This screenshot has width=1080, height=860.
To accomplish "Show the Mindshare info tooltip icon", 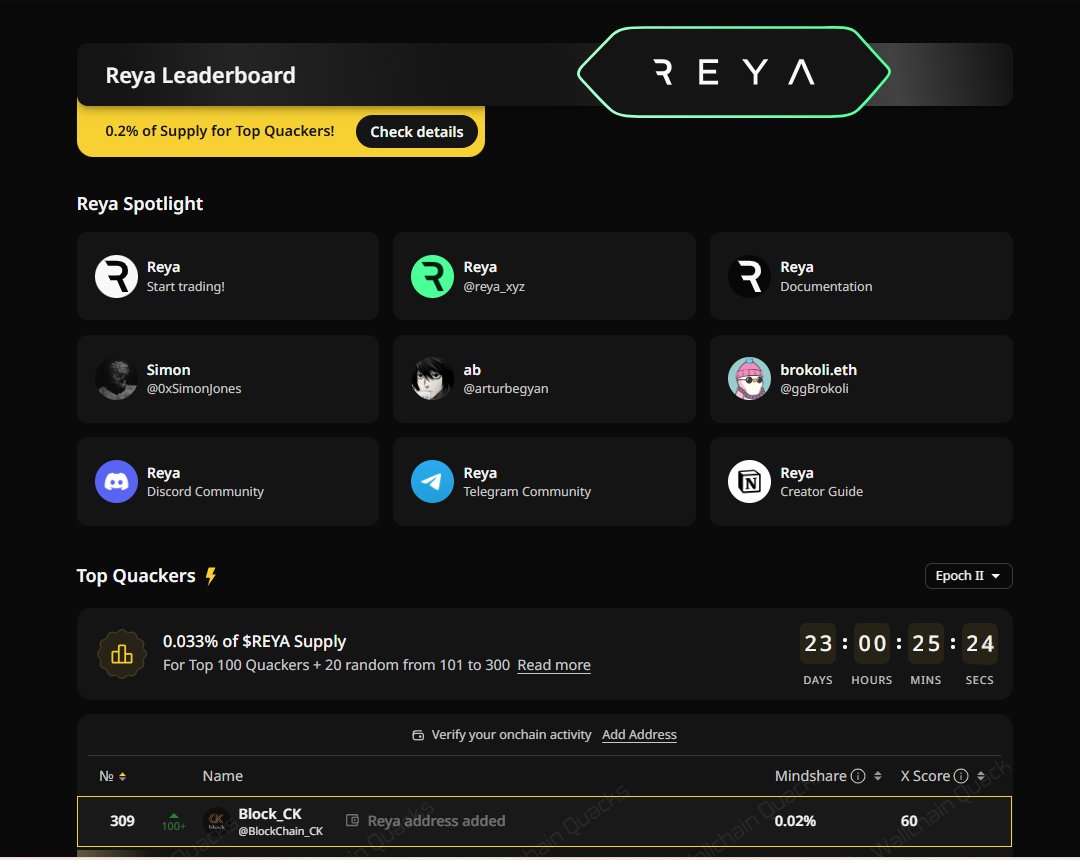I will (858, 776).
